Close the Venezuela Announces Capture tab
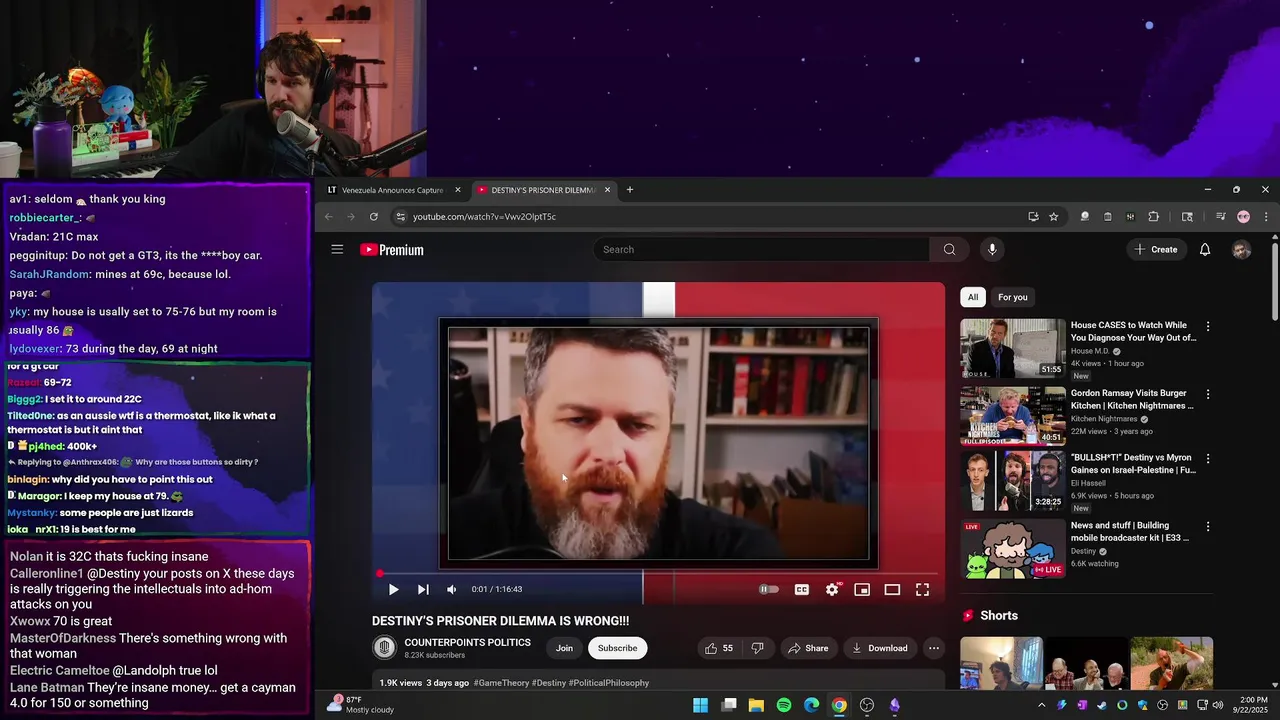1280x720 pixels. coord(458,190)
